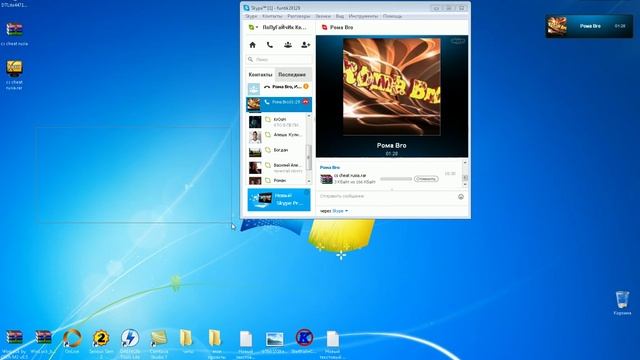The width and height of the screenshot is (640, 360).
Task: Click the cs cheat rusia.rar file icon in chat
Action: point(327,179)
